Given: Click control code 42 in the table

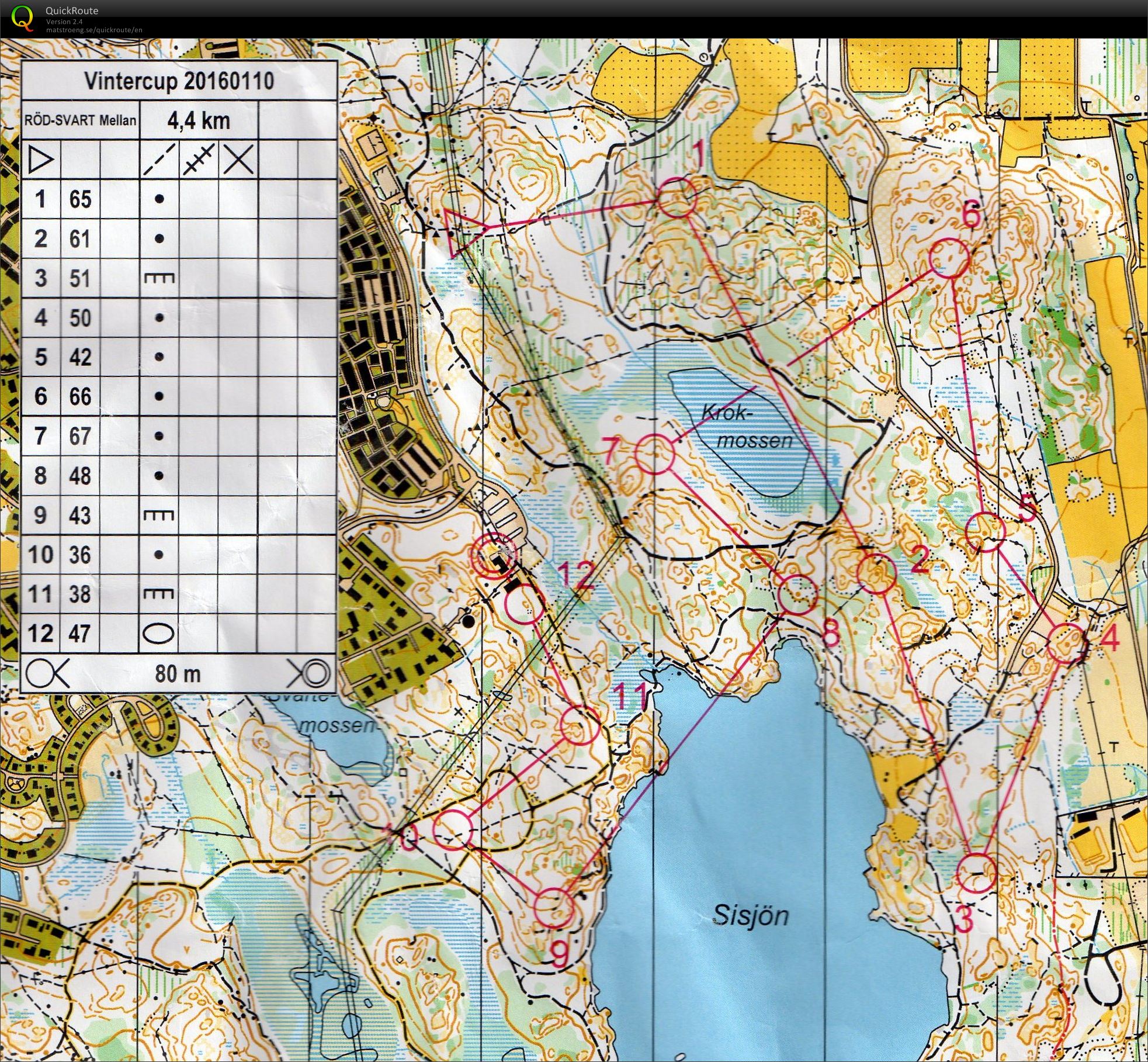Looking at the screenshot, I should (80, 357).
